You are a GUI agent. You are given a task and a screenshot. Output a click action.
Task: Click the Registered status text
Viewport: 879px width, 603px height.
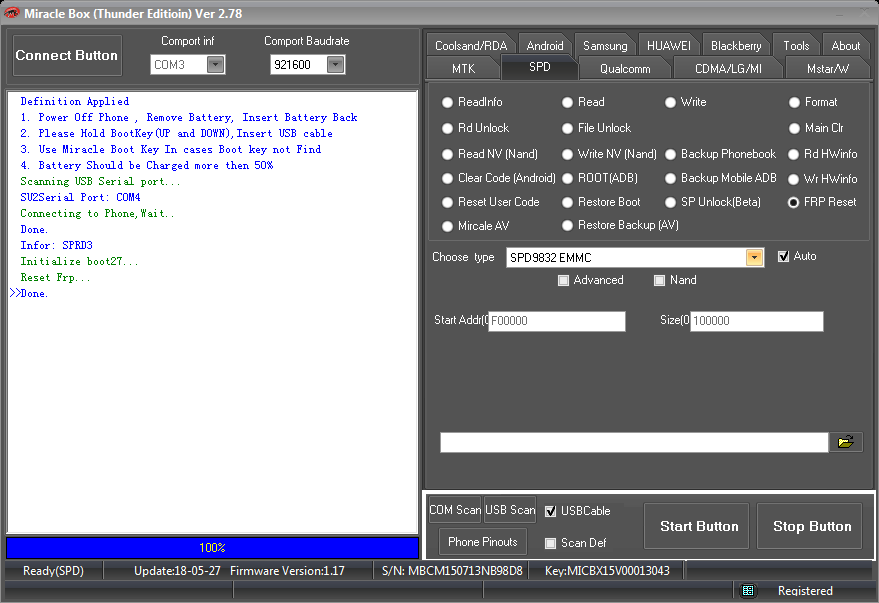805,591
